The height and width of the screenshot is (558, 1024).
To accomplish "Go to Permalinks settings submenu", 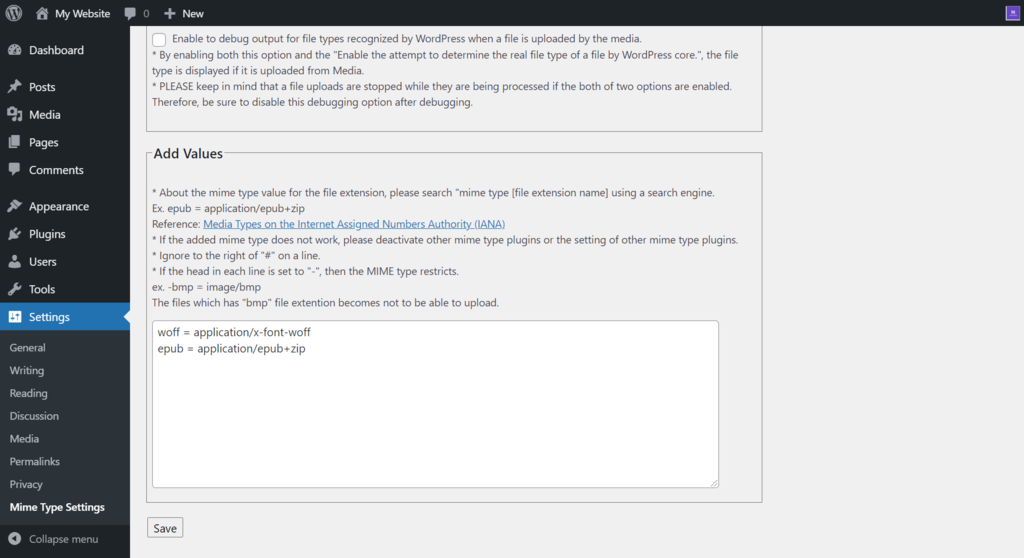I will coord(35,462).
